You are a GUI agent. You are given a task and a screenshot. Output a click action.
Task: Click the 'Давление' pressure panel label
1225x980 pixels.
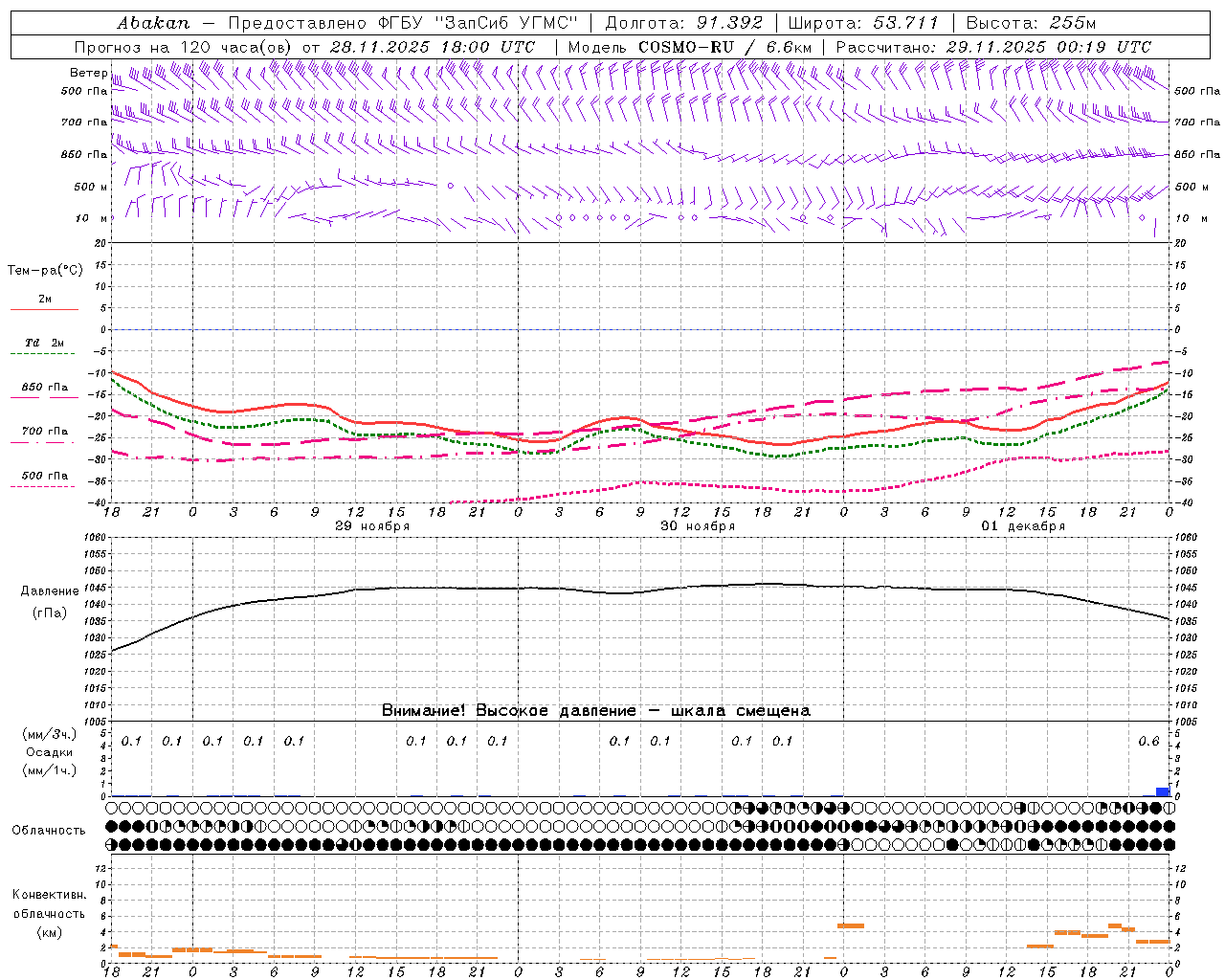(50, 591)
